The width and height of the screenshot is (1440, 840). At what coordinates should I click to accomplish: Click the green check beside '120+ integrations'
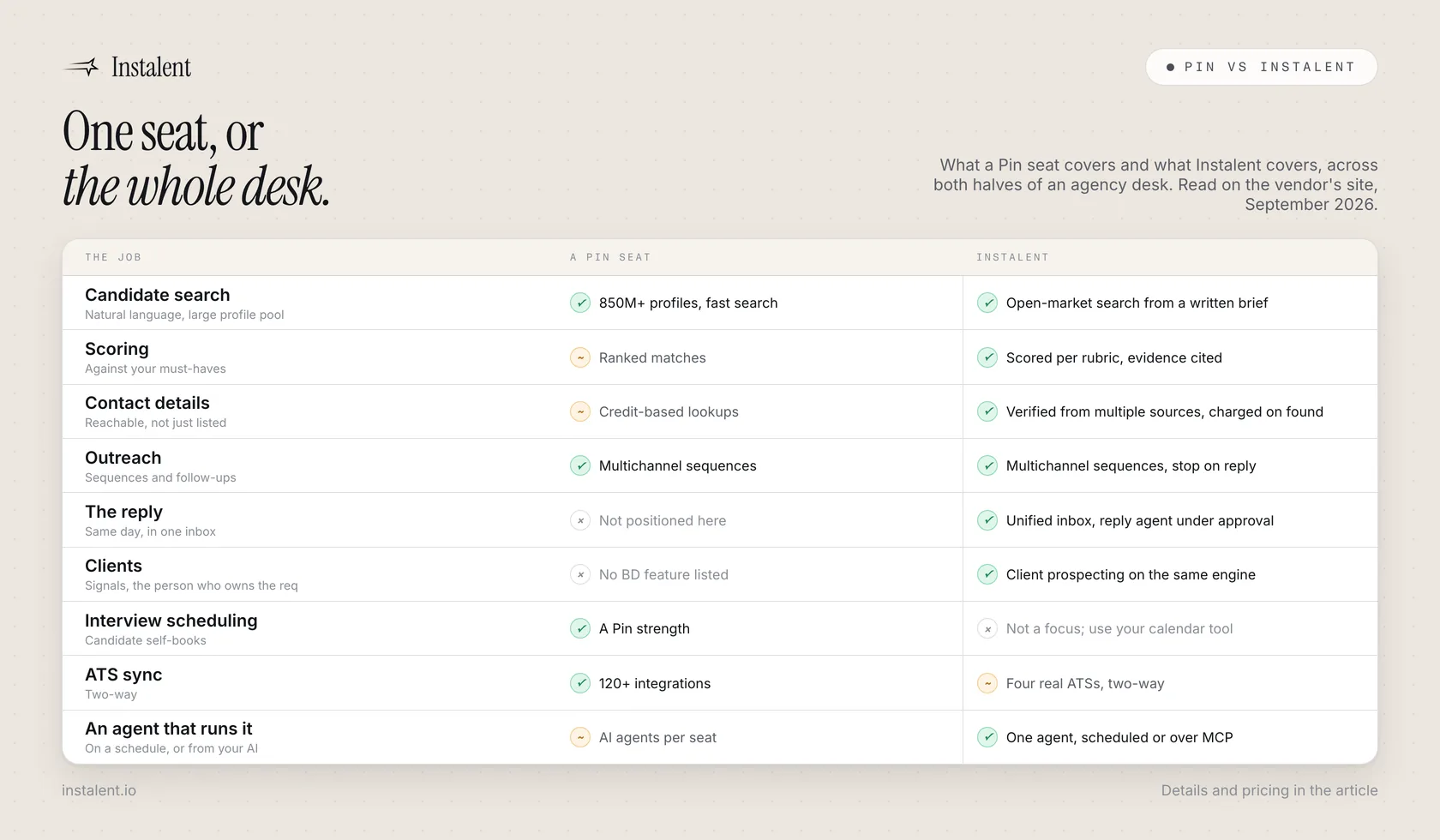tap(580, 683)
